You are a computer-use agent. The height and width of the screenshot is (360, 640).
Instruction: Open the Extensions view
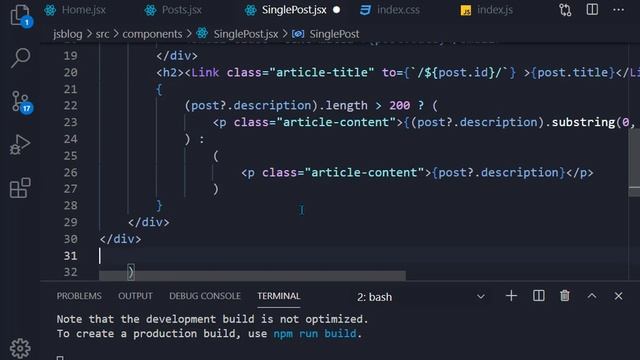point(20,188)
